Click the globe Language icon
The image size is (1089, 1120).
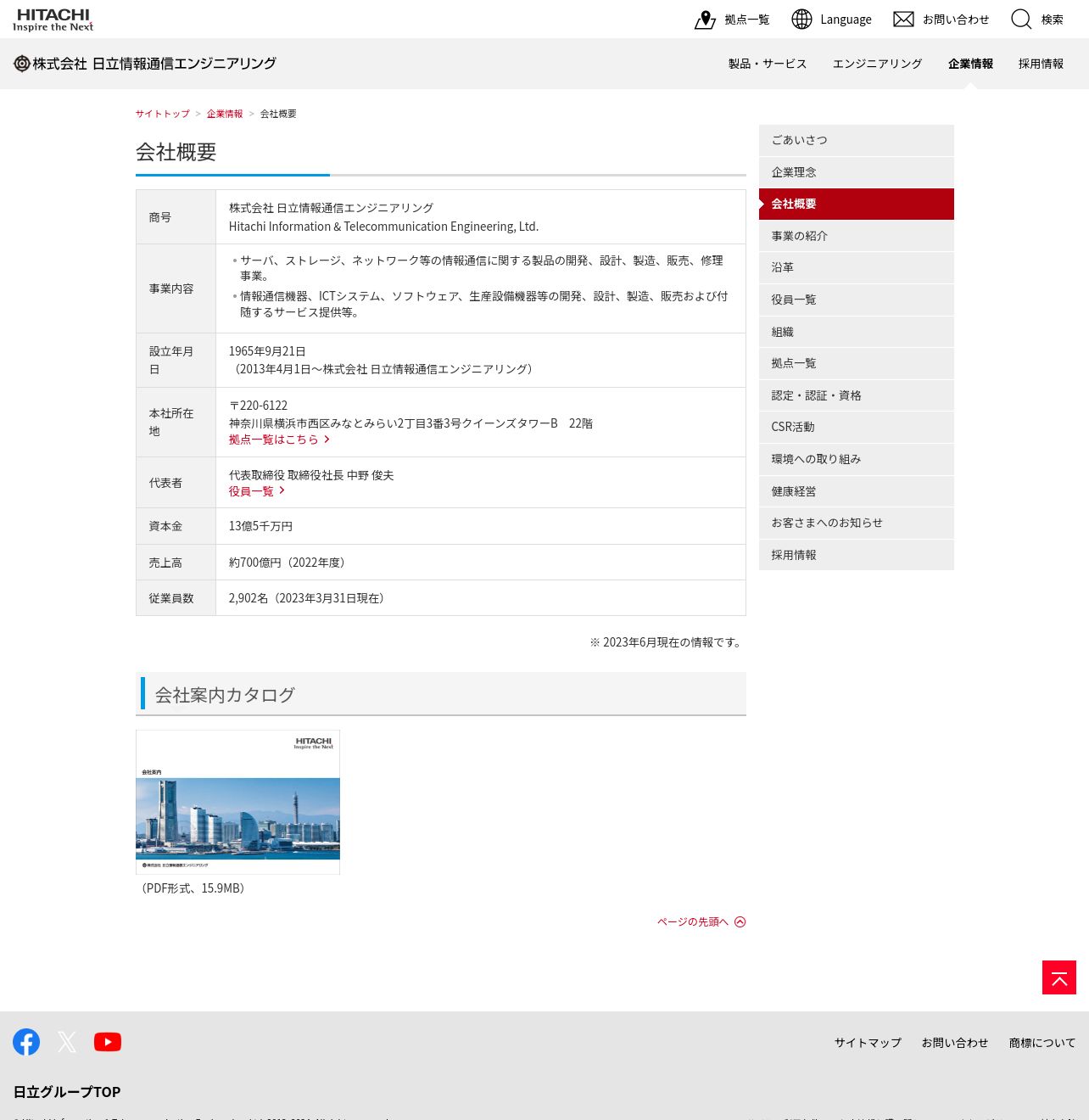pos(801,19)
